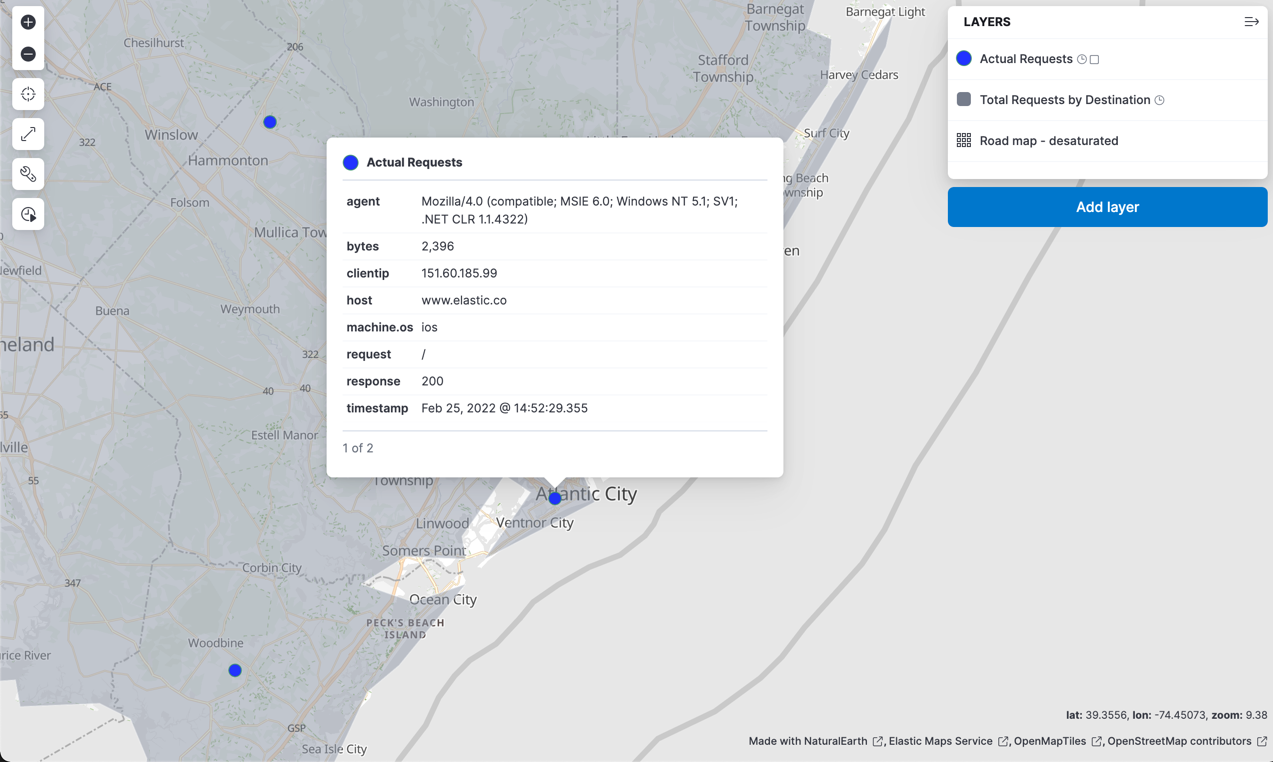Viewport: 1273px width, 762px height.
Task: Click the diagonal double-arrow icon
Action: tap(28, 134)
